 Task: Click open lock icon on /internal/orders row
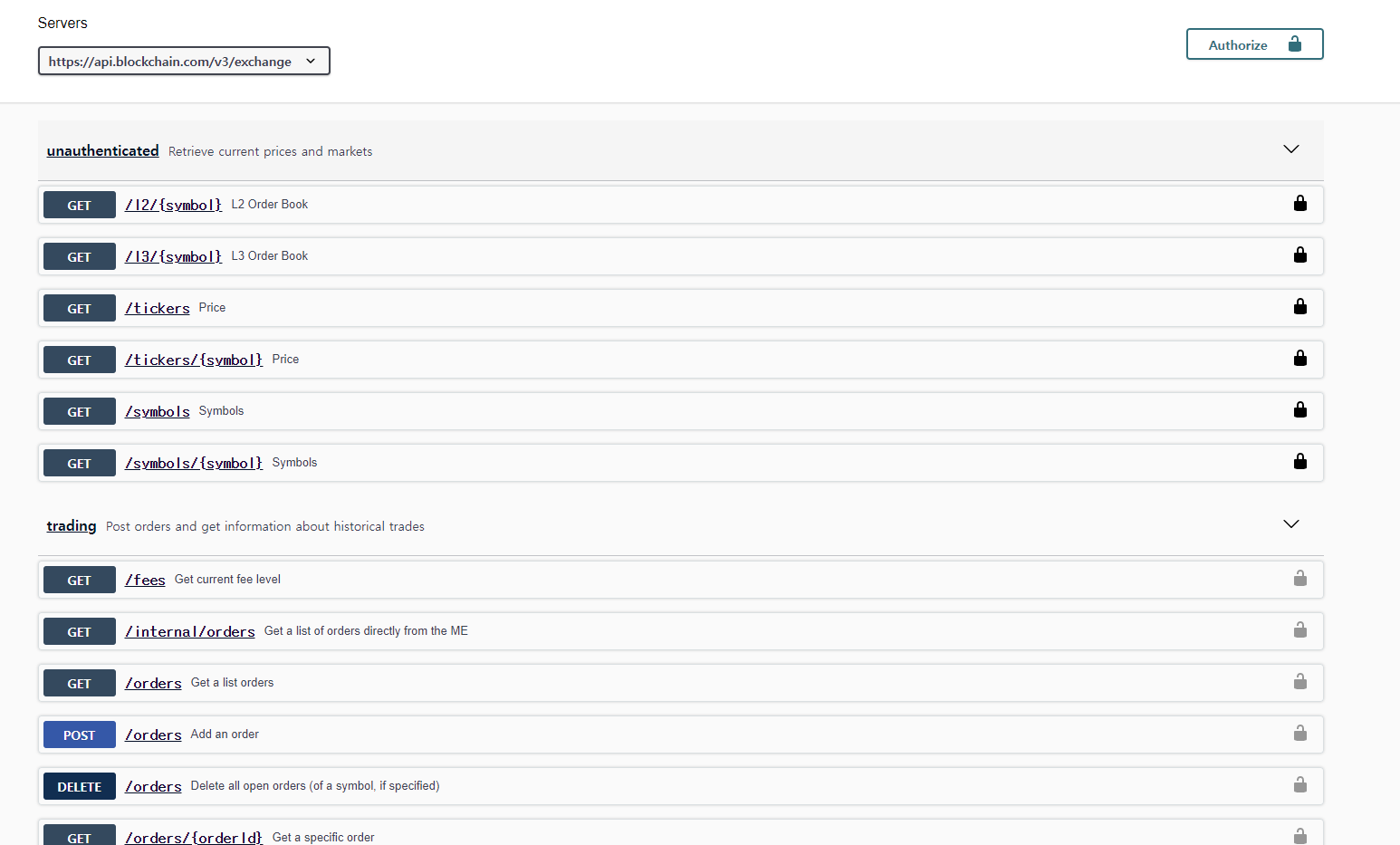[1300, 629]
